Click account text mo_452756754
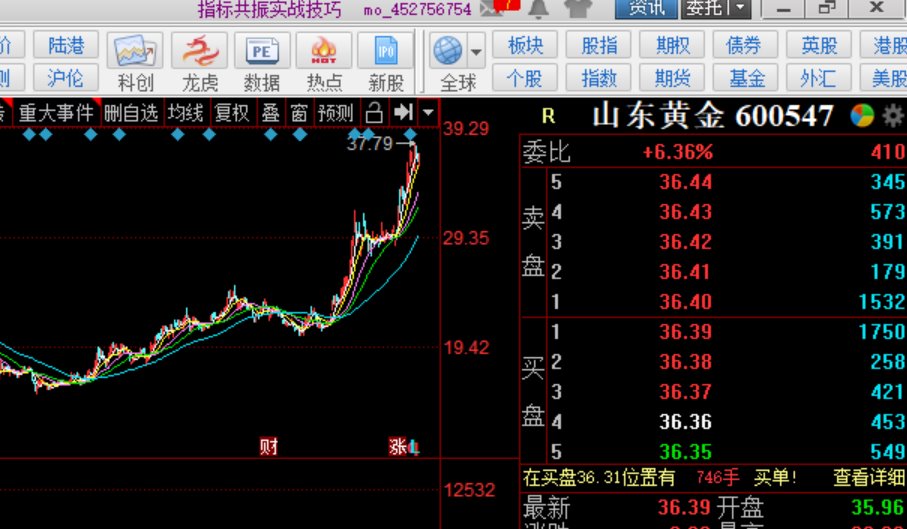This screenshot has height=529, width=907. pyautogui.click(x=417, y=9)
